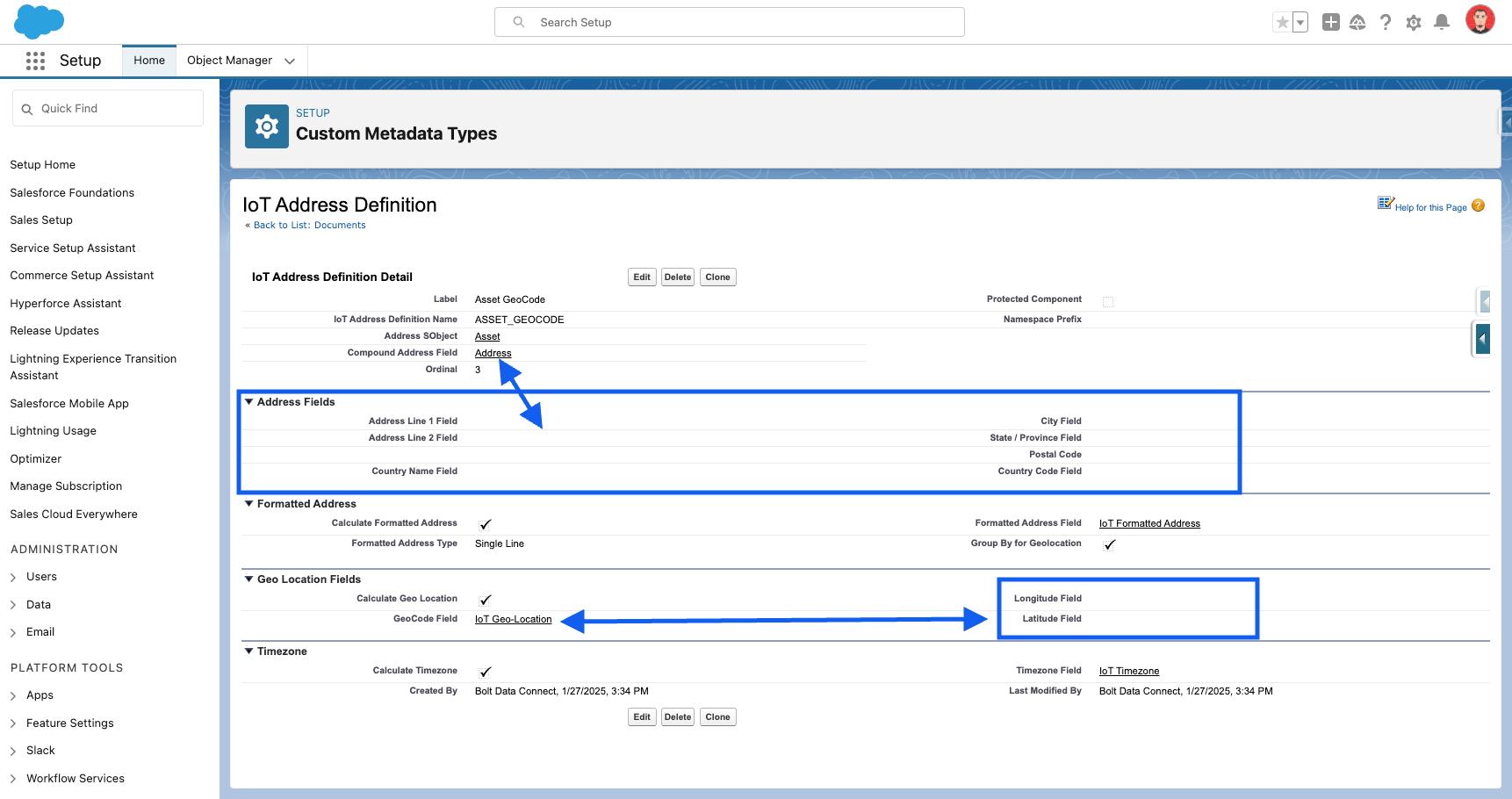Open the App Launcher grid icon
The height and width of the screenshot is (799, 1512).
(x=35, y=61)
